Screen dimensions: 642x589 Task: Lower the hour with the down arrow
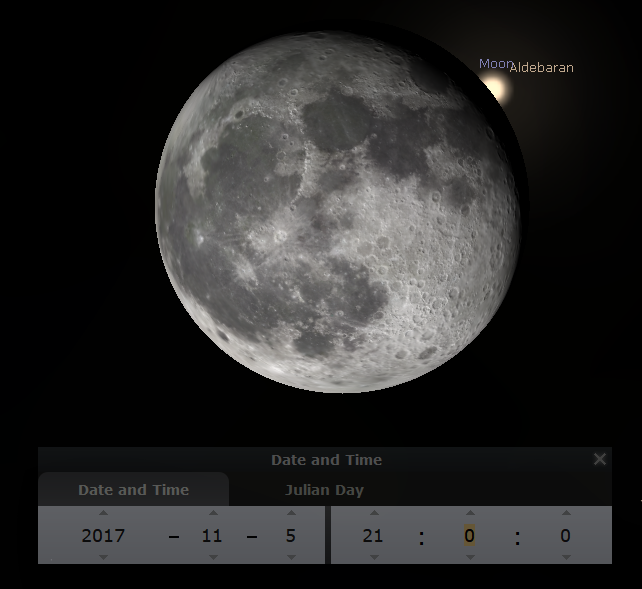point(373,557)
